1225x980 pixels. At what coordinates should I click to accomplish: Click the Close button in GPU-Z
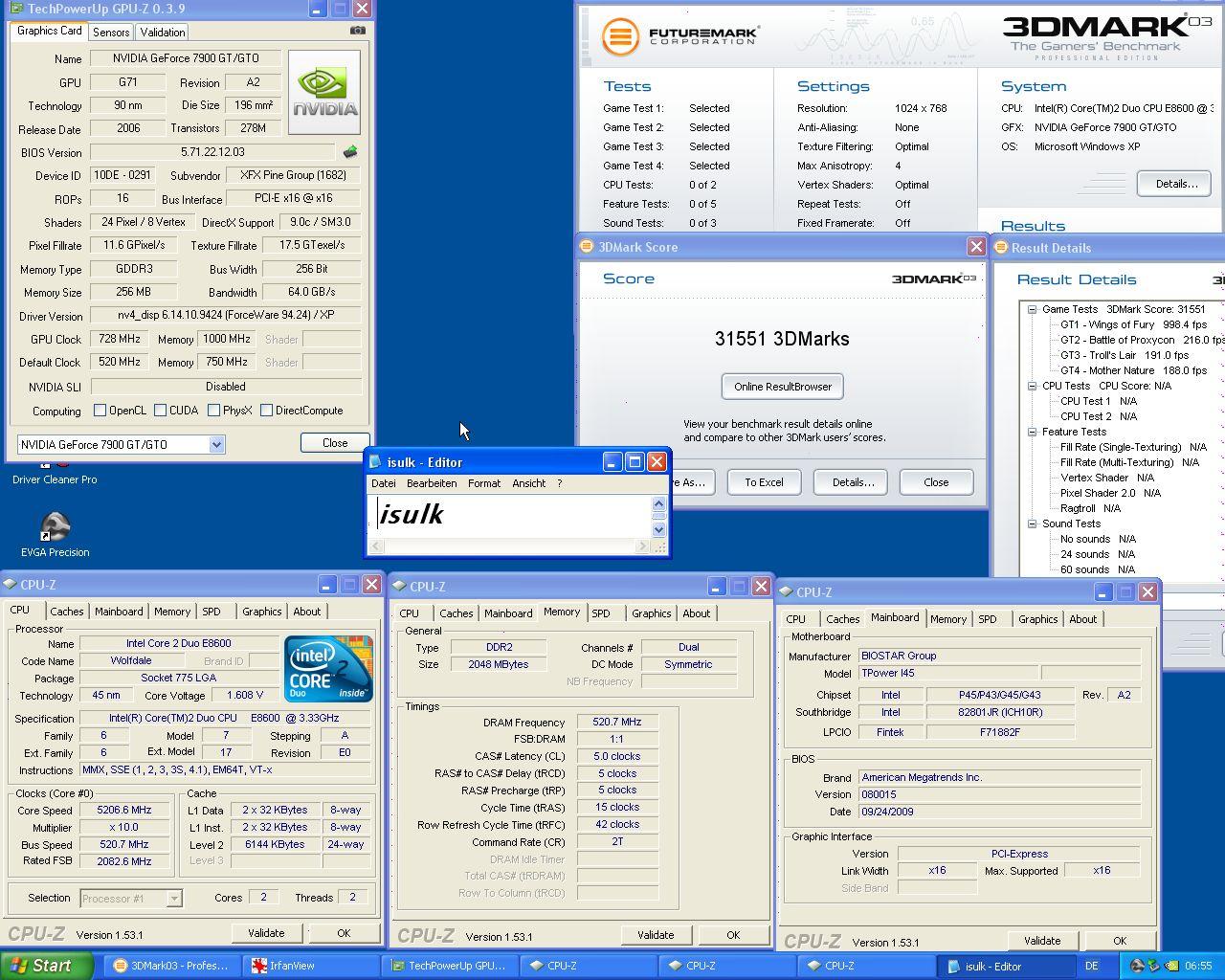(x=335, y=443)
